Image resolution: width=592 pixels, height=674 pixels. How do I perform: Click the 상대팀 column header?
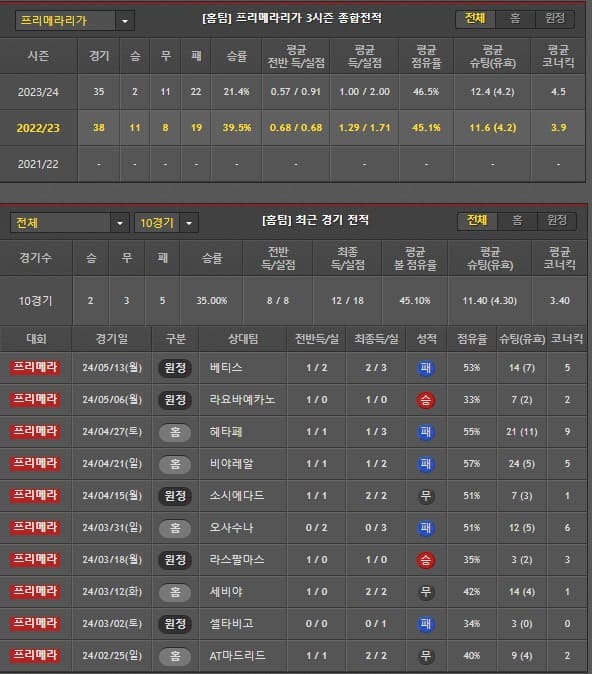point(243,339)
